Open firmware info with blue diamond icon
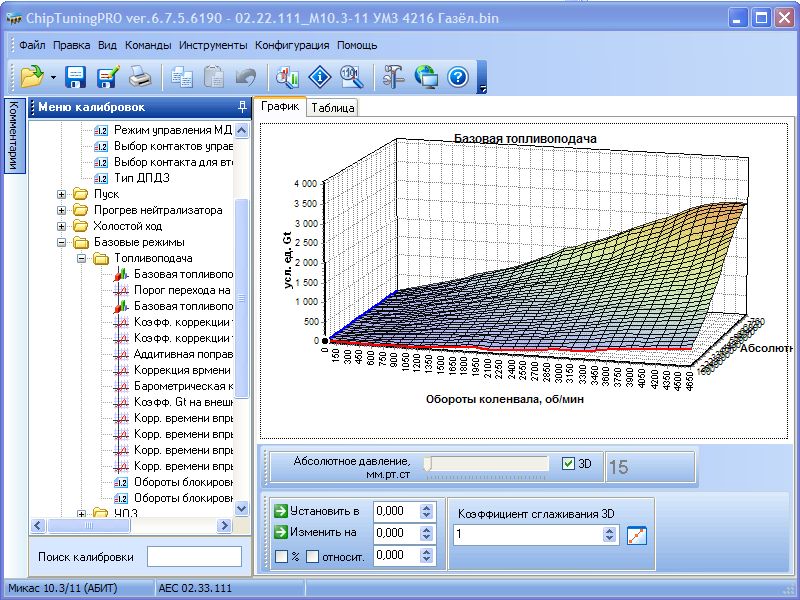The image size is (800, 600). click(x=320, y=76)
